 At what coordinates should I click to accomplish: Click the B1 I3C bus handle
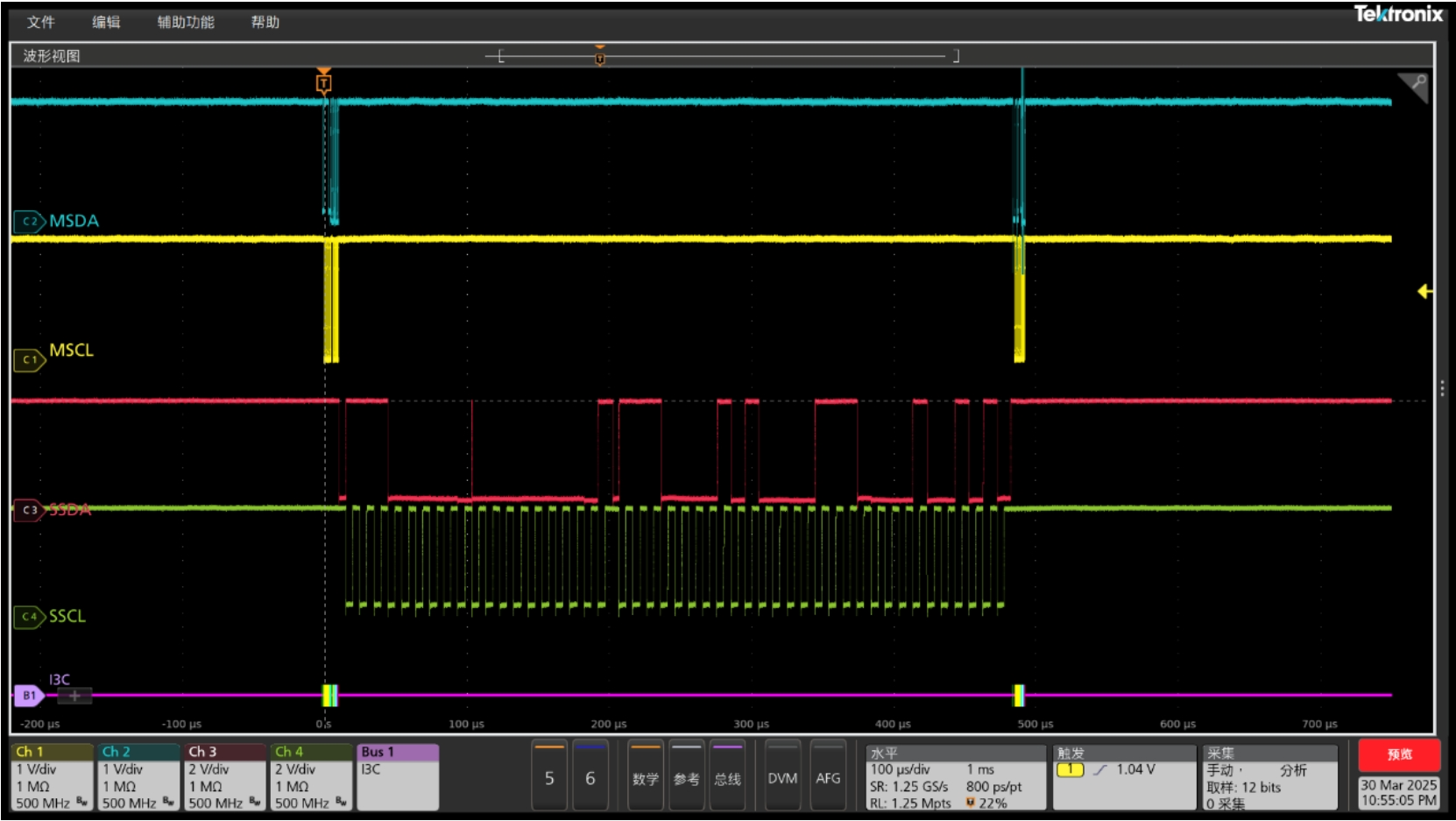pos(29,696)
